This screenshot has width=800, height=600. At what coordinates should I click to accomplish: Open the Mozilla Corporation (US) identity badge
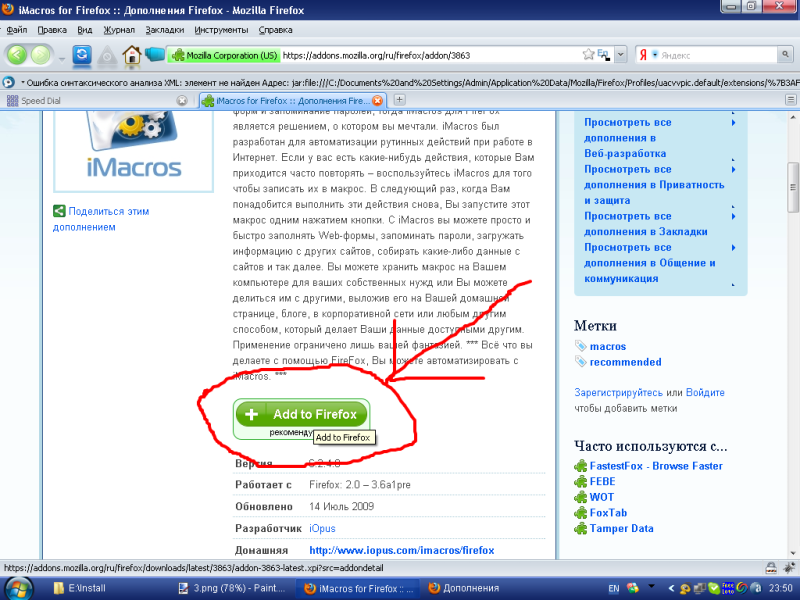[224, 55]
